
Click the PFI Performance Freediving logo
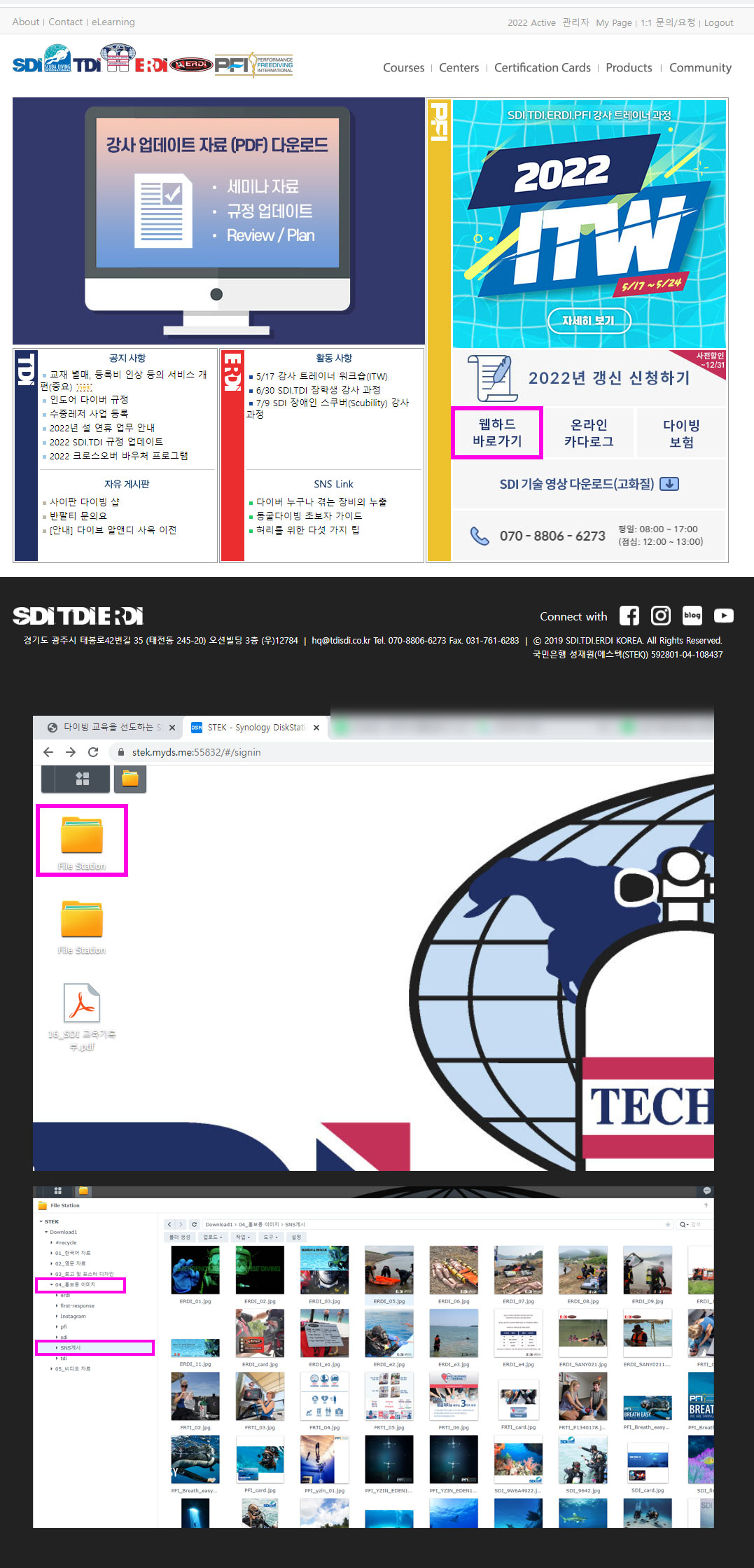tap(253, 65)
